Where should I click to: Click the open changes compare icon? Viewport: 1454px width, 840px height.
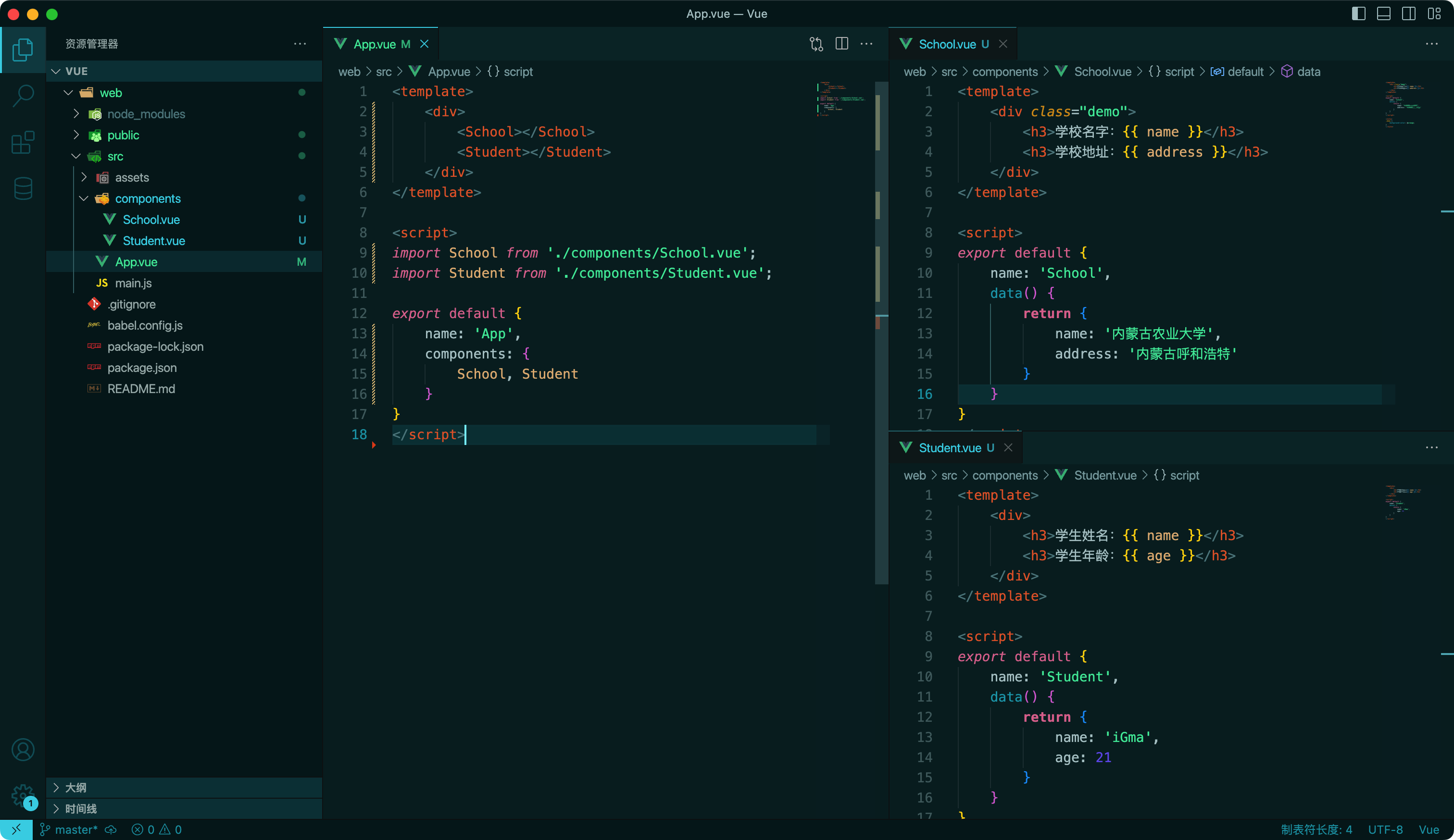816,44
